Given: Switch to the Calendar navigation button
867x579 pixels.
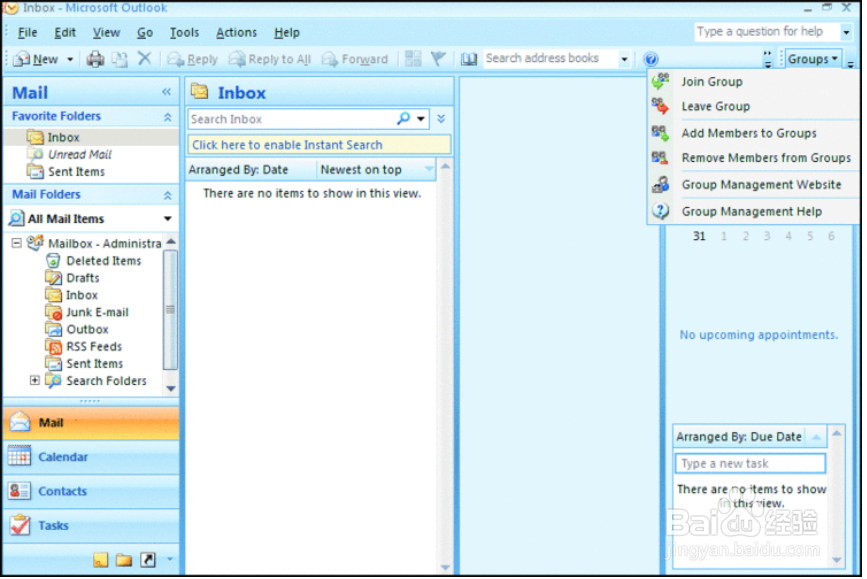Looking at the screenshot, I should coord(91,457).
